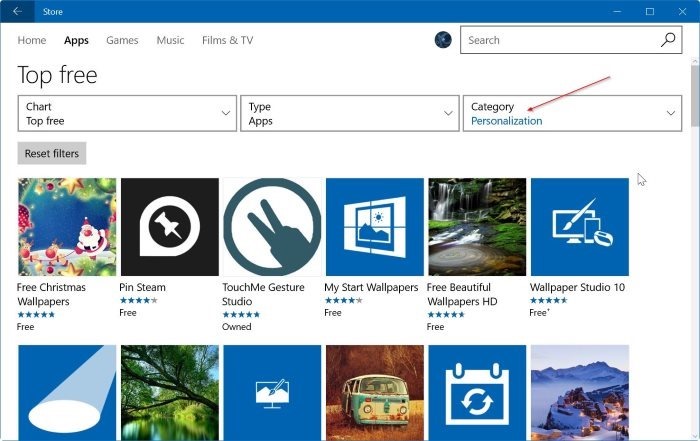Open the Films & TV tab
The image size is (700, 441).
click(227, 40)
